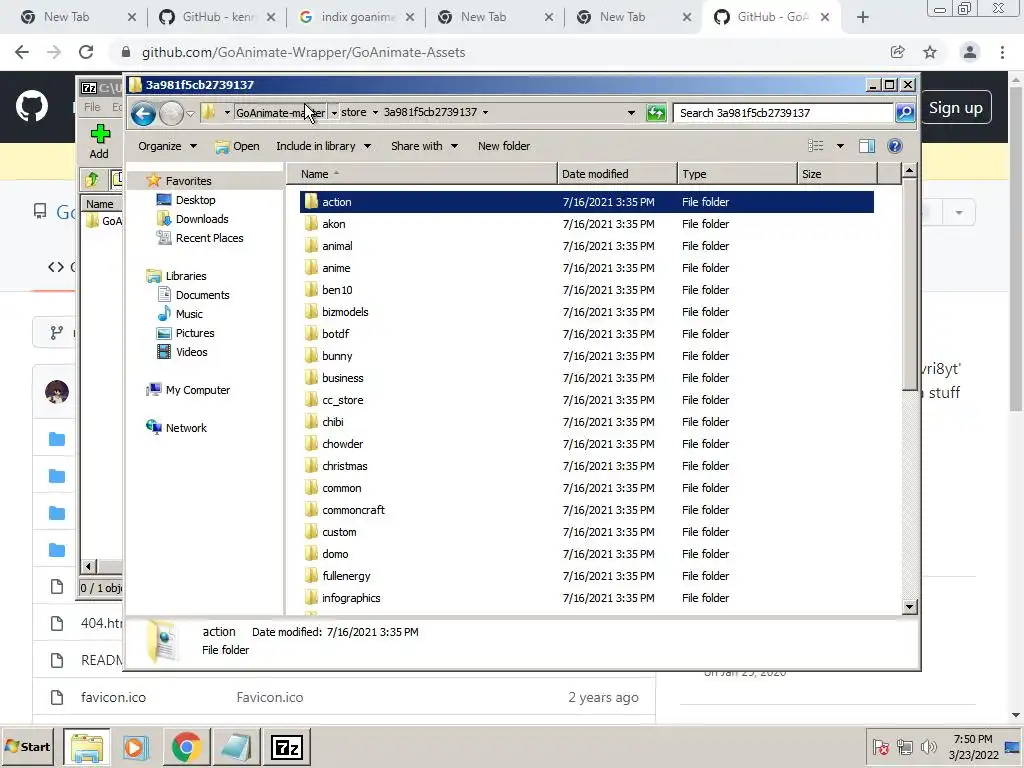Bookmark this page with the star icon
The height and width of the screenshot is (768, 1024).
pyautogui.click(x=930, y=52)
